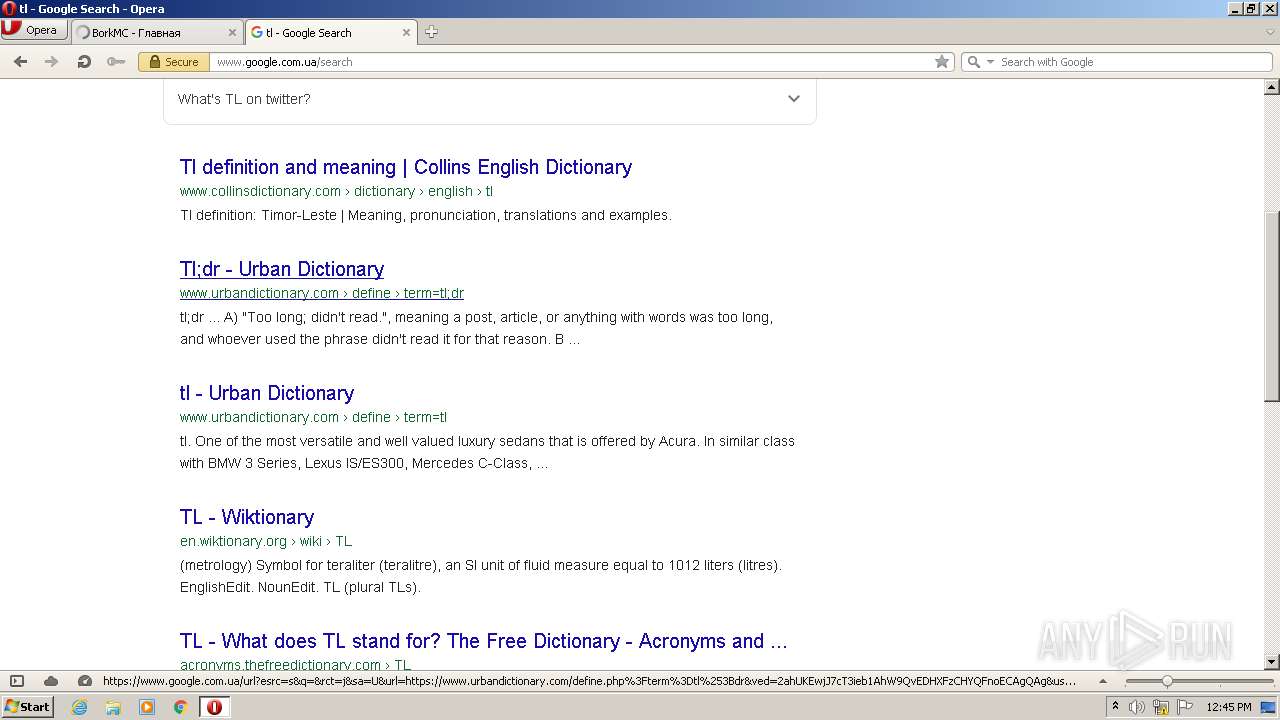Screen dimensions: 1280x720
Task: Click the "Too long; didn't read" snippet text
Action: (477, 328)
